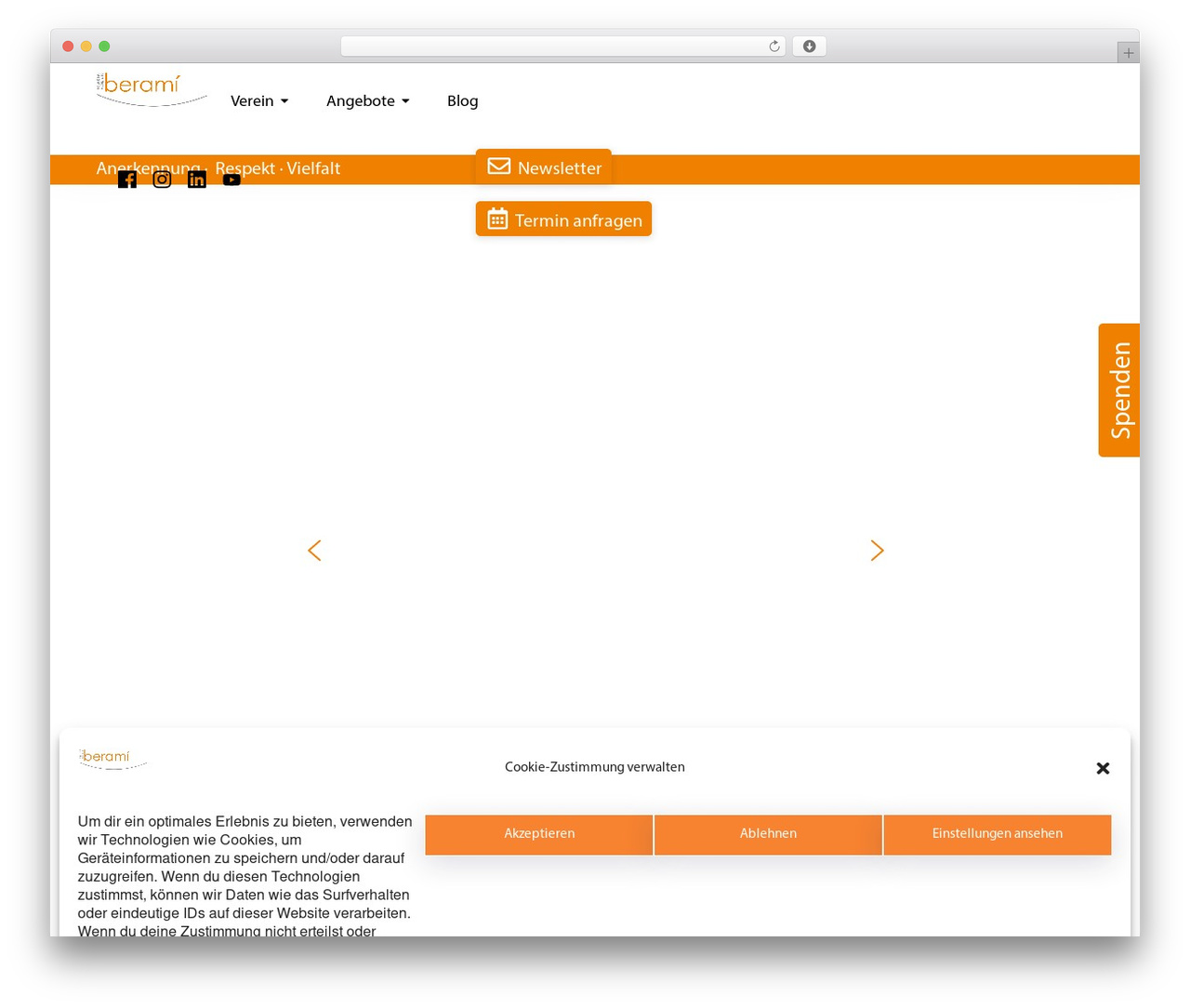Click the yellow macOS minimize window button

[x=86, y=46]
